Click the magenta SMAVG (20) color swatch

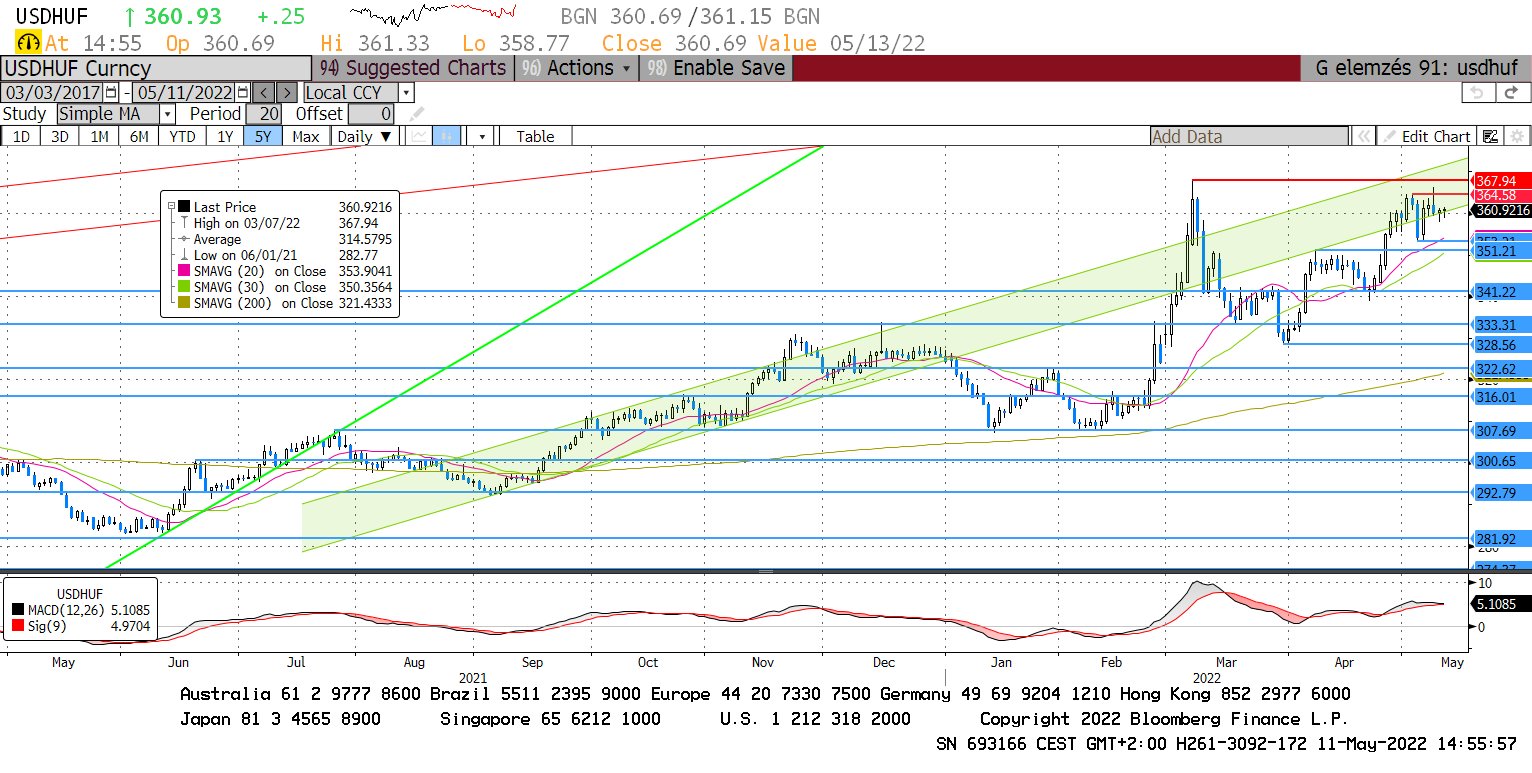point(184,271)
